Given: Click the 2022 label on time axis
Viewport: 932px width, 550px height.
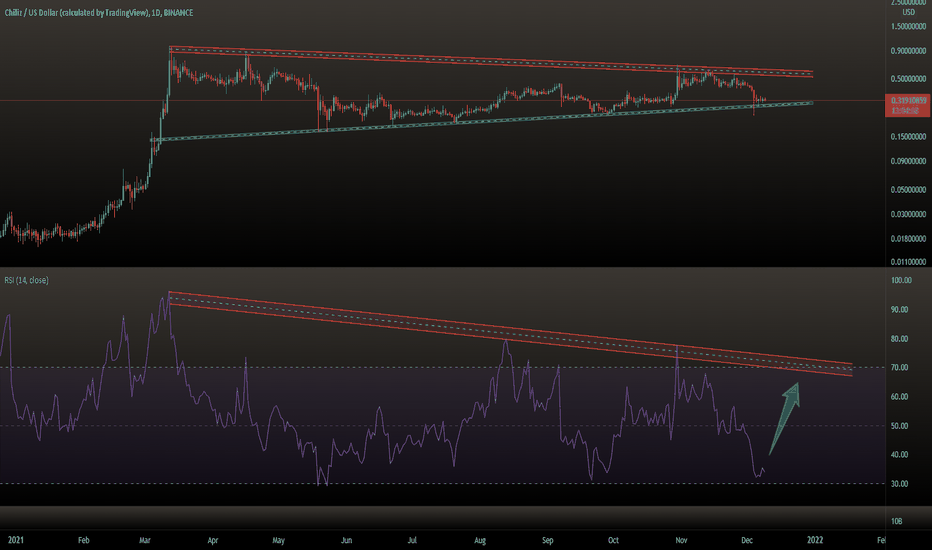Looking at the screenshot, I should tap(815, 540).
